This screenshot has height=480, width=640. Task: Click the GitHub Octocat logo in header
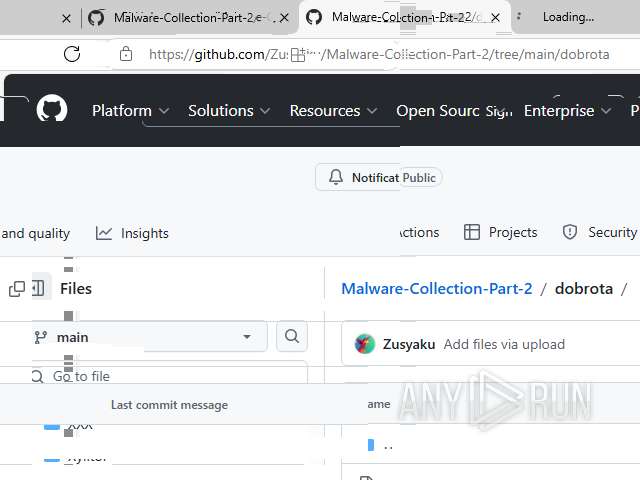(x=52, y=109)
